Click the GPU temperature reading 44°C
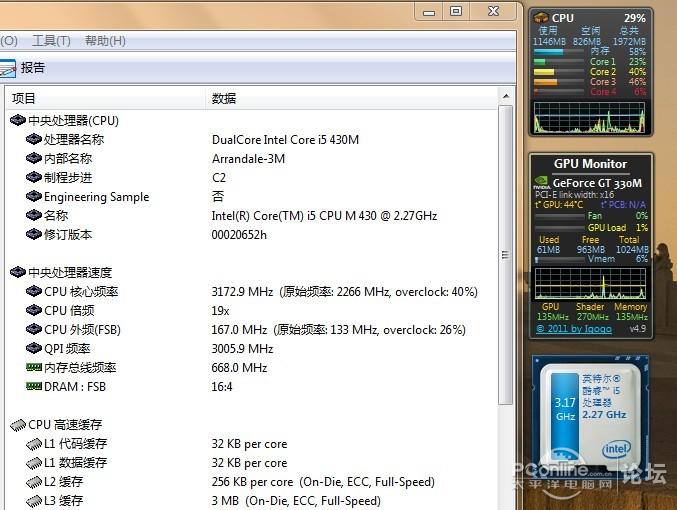Screen dimensions: 677x510 pyautogui.click(x=559, y=204)
